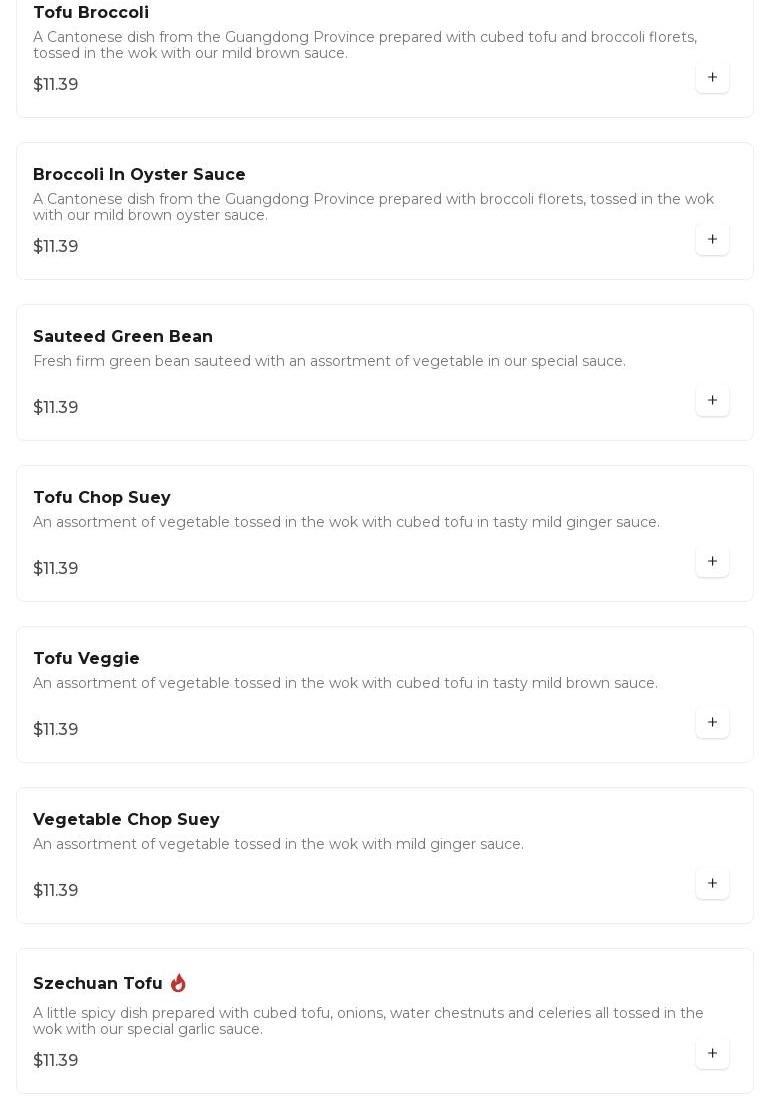Add Szechuan Tofu to the cart
This screenshot has width=770, height=1110.
[712, 1053]
